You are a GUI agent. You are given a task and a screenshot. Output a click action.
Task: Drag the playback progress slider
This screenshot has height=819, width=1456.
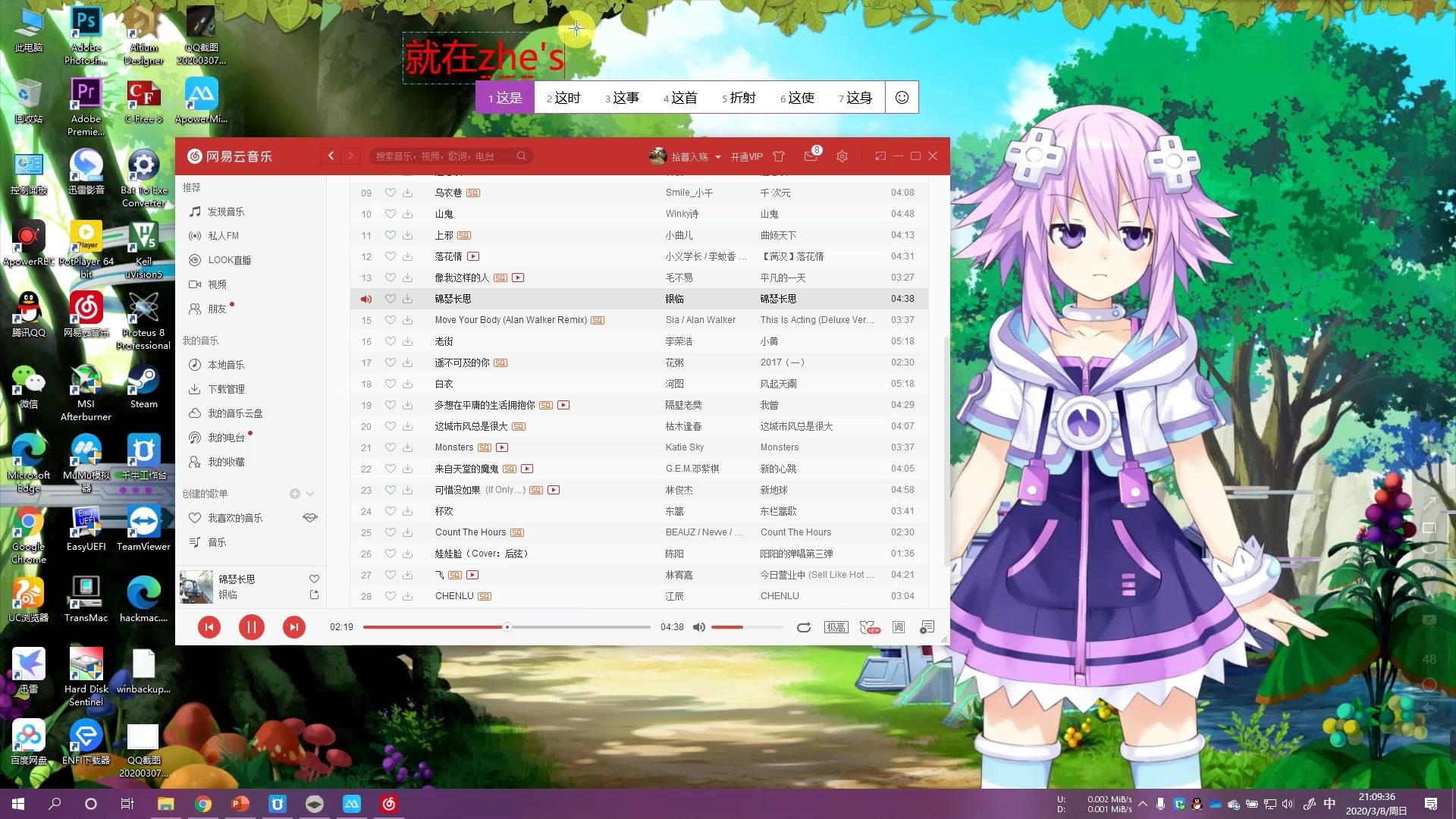[x=506, y=627]
